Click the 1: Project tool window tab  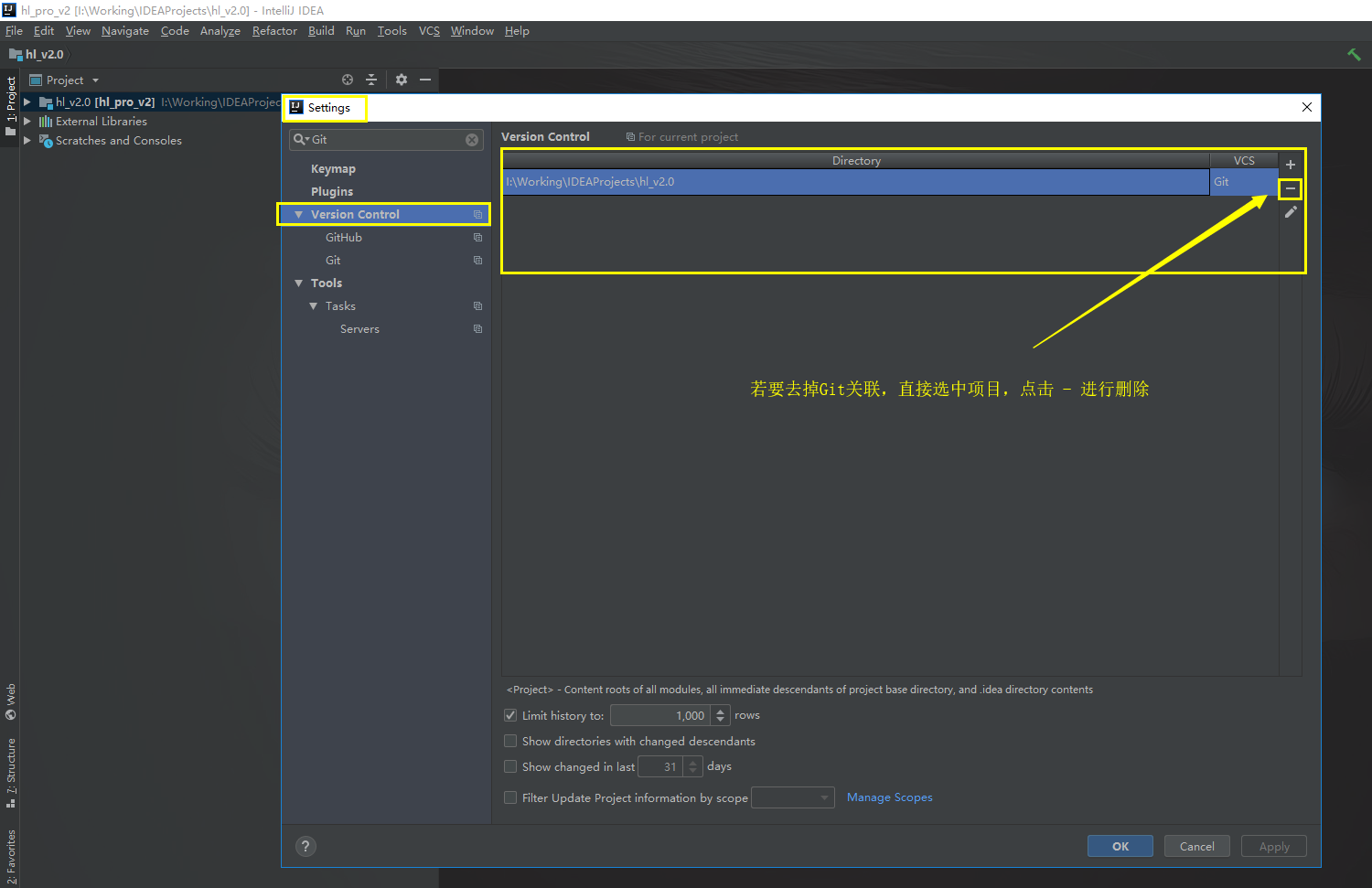tap(11, 105)
